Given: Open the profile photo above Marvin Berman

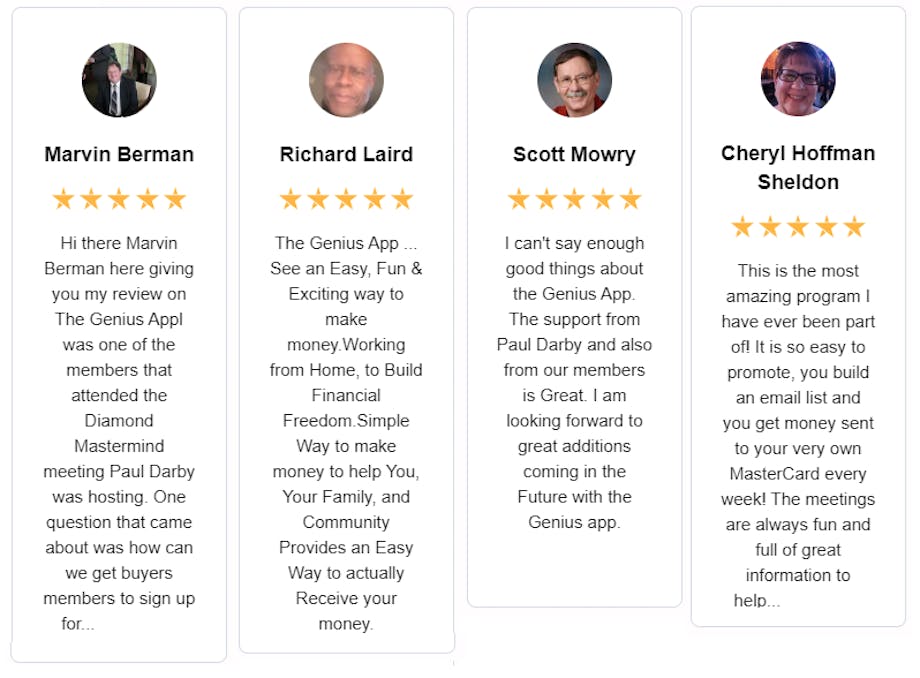Looking at the screenshot, I should coord(119,80).
